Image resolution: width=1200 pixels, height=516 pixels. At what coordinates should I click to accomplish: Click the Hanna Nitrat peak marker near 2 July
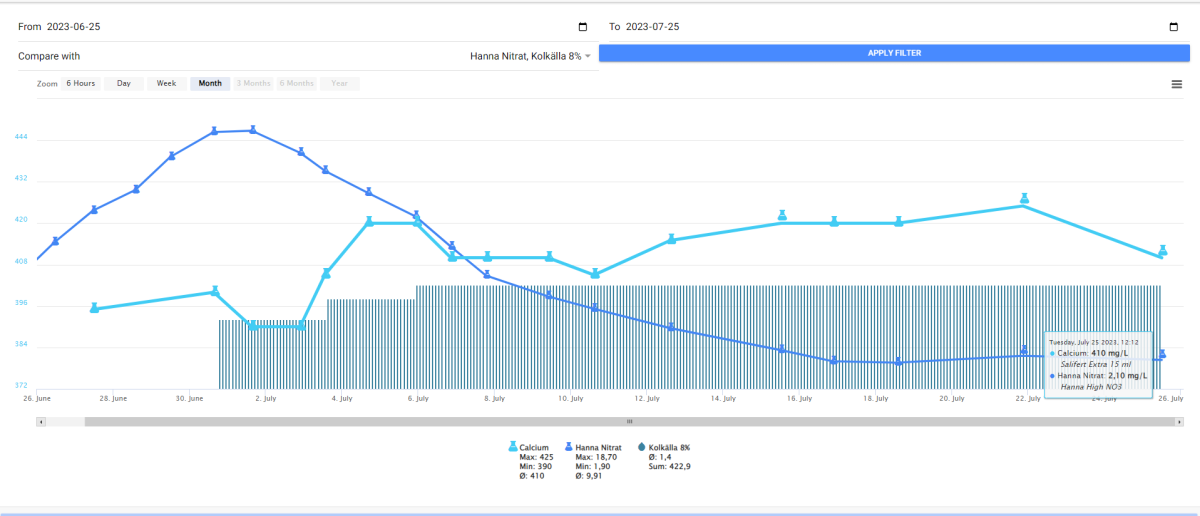click(x=253, y=129)
